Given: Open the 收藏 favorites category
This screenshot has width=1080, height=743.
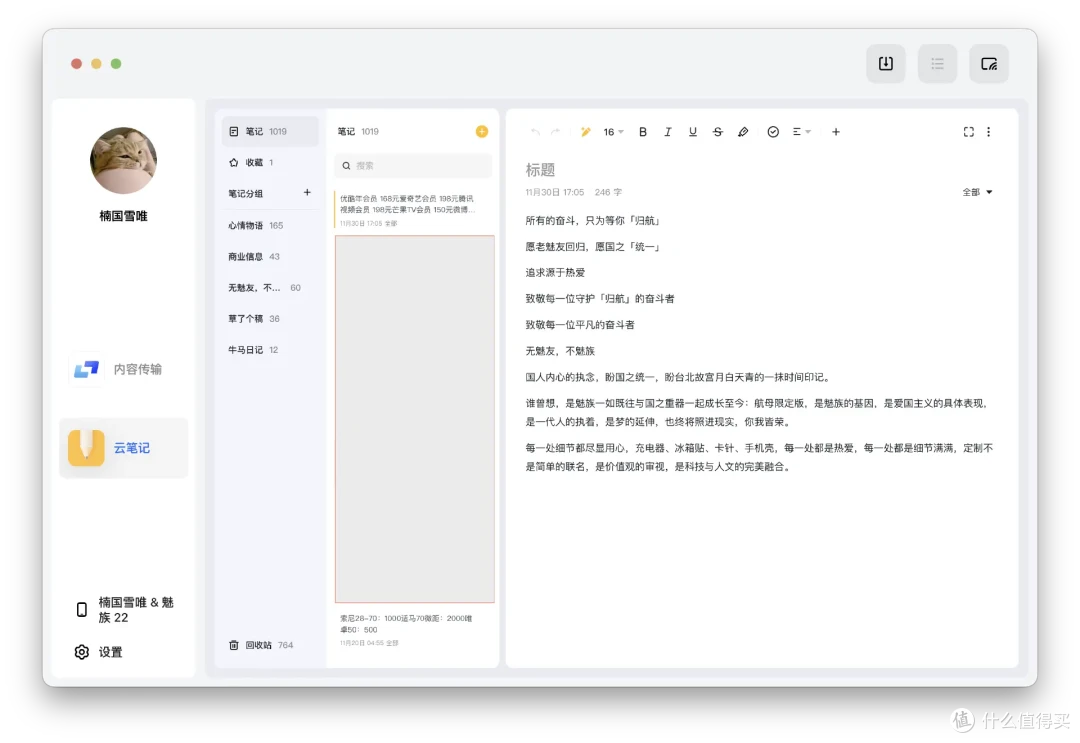Looking at the screenshot, I should [270, 163].
